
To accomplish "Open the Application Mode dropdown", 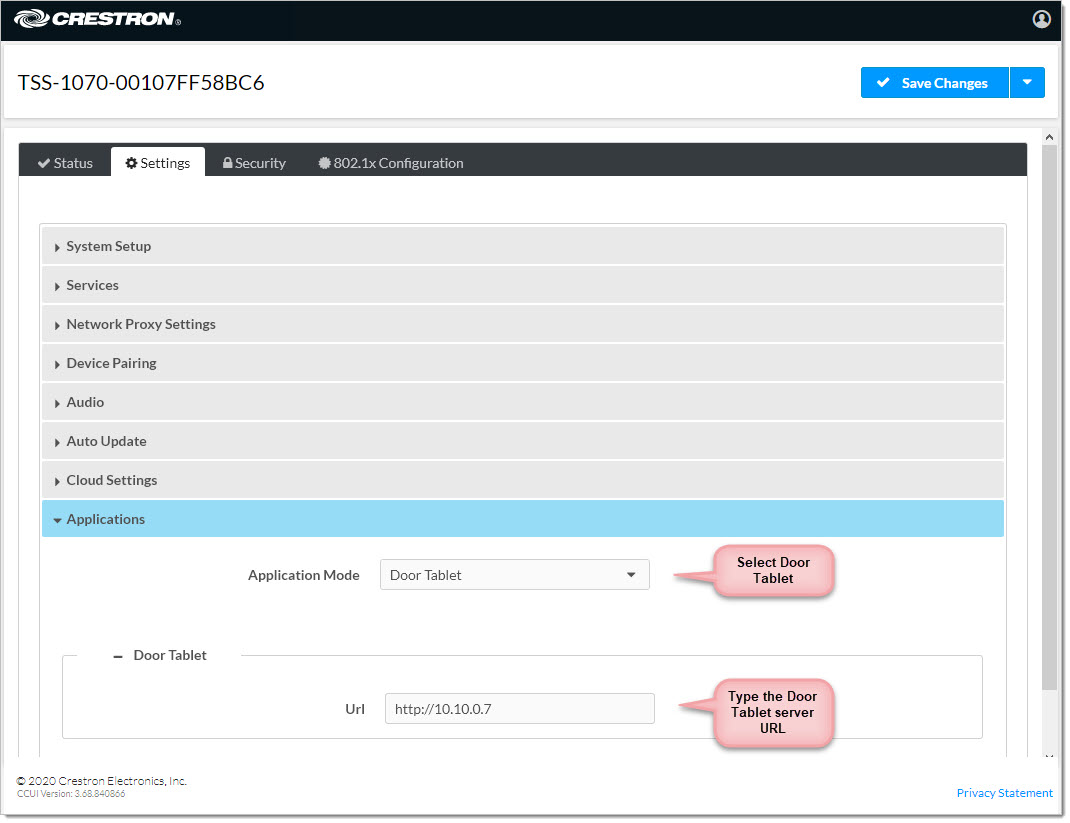I will click(x=514, y=575).
